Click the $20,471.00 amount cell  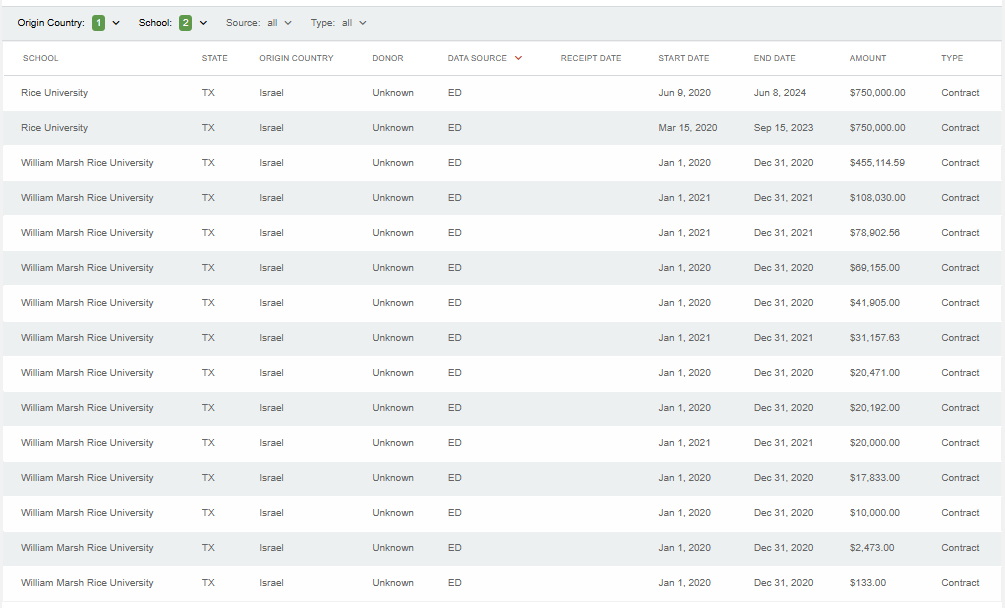point(875,373)
